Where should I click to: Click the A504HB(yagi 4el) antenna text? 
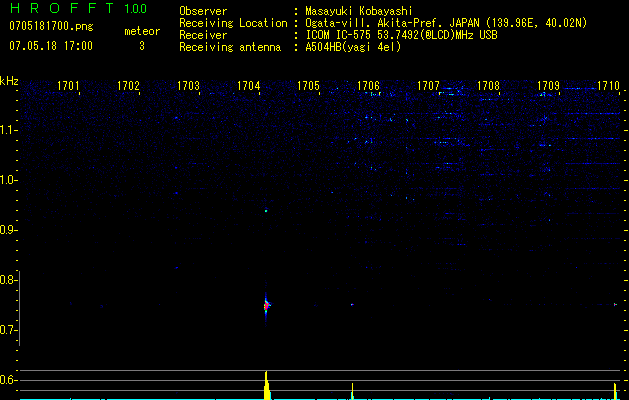(353, 47)
